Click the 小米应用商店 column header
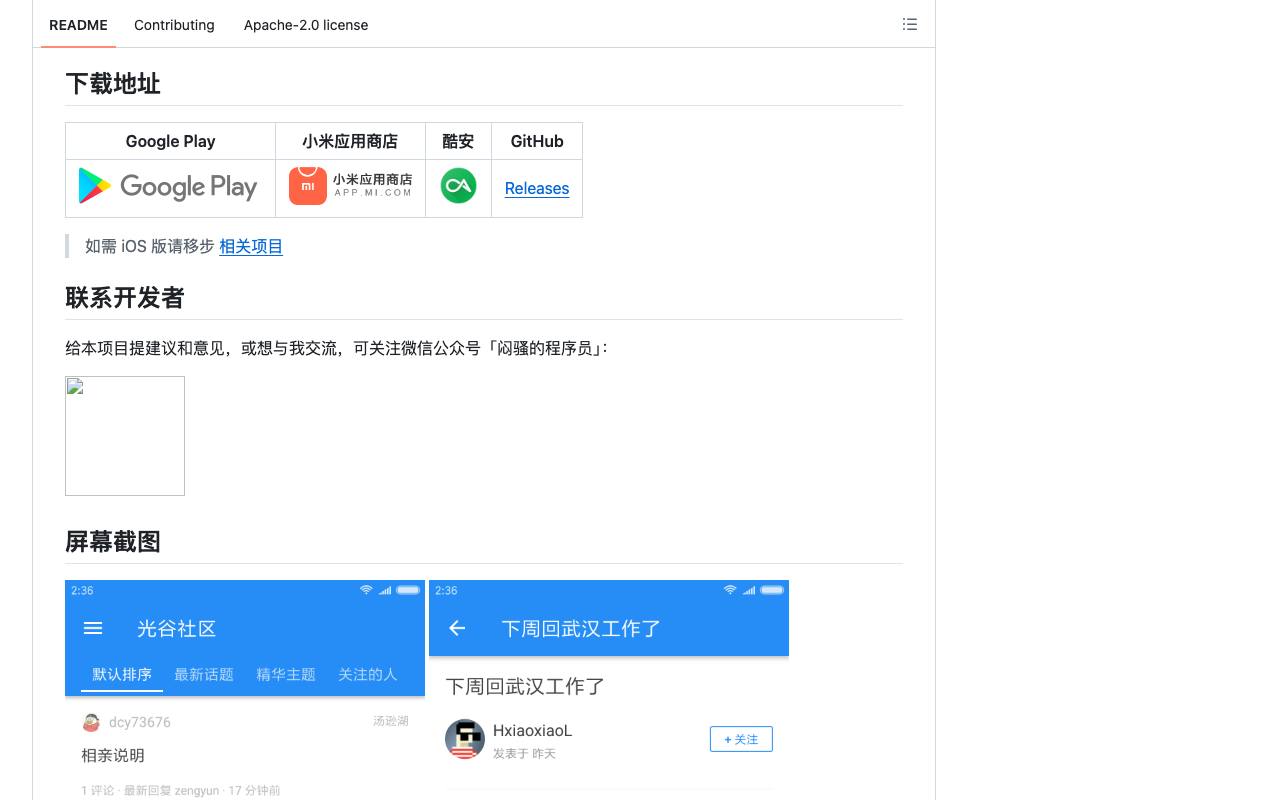Image resolution: width=1280 pixels, height=800 pixels. [350, 141]
